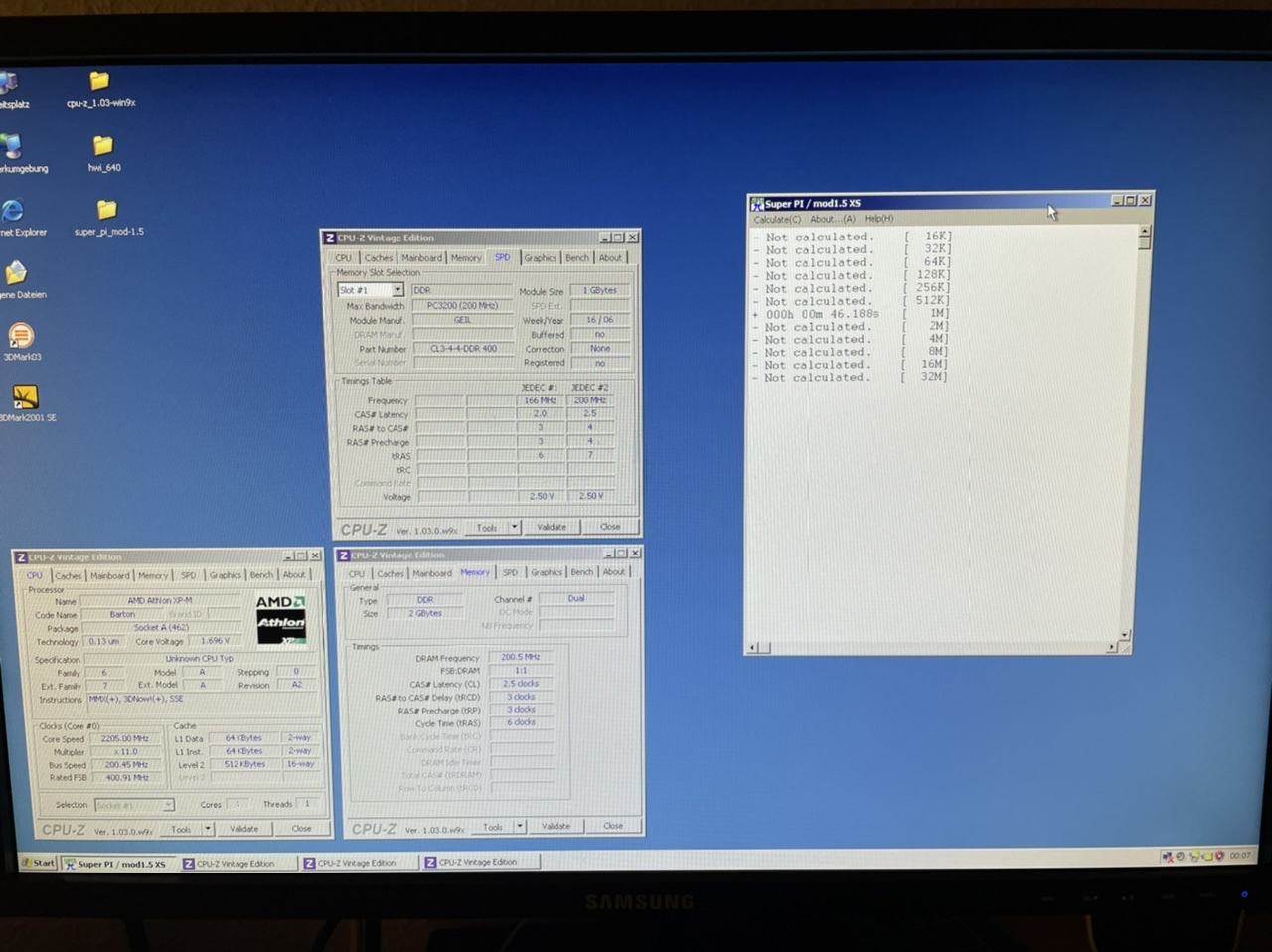Viewport: 1272px width, 952px height.
Task: Click the AMD Athlon logo in CPU-Z
Action: (280, 621)
